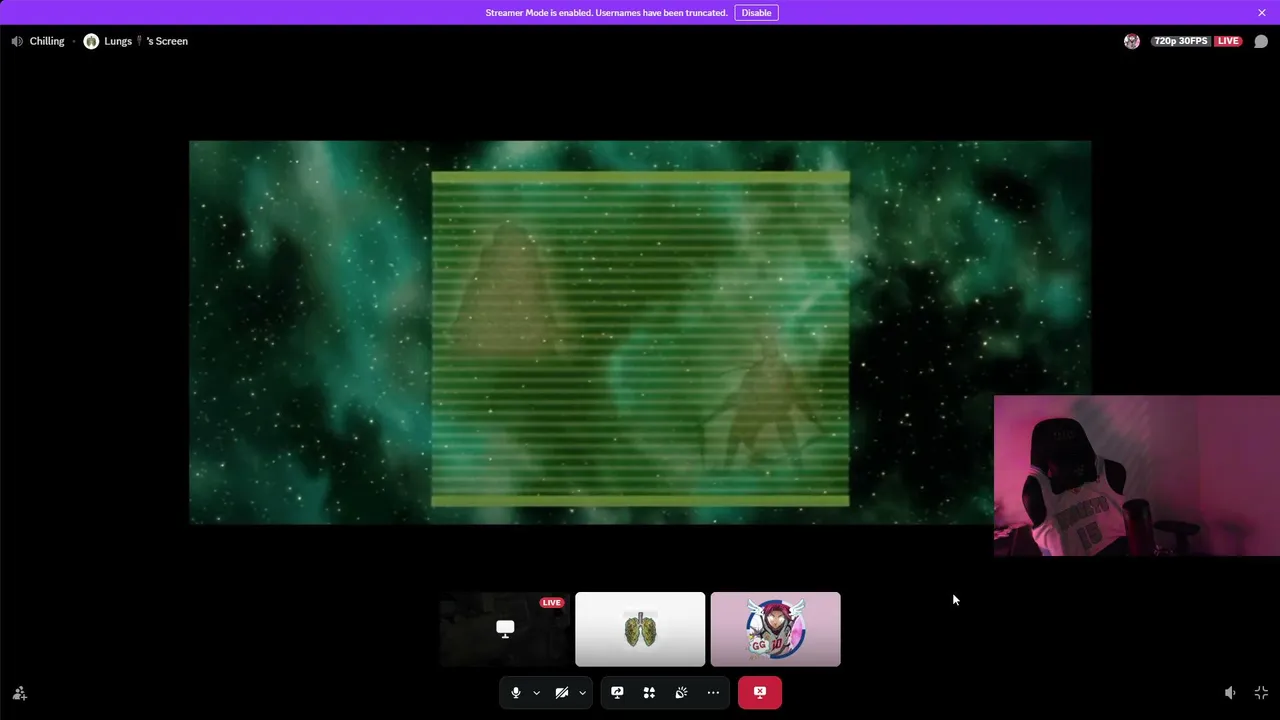Dismiss the Streamer Mode banner
The height and width of the screenshot is (720, 1280).
1262,13
